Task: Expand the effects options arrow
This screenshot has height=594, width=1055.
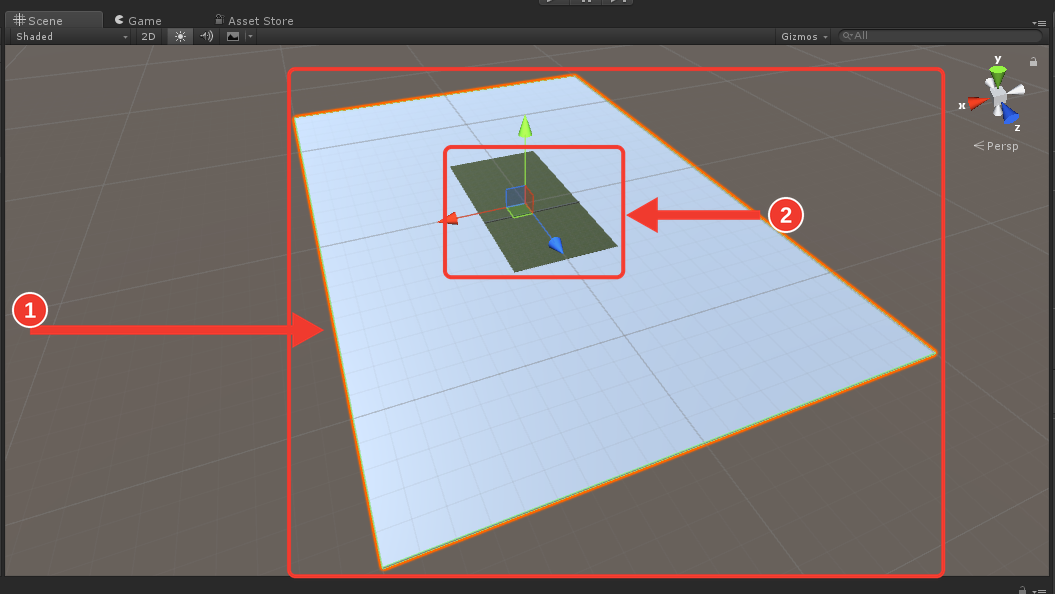Action: pyautogui.click(x=250, y=36)
